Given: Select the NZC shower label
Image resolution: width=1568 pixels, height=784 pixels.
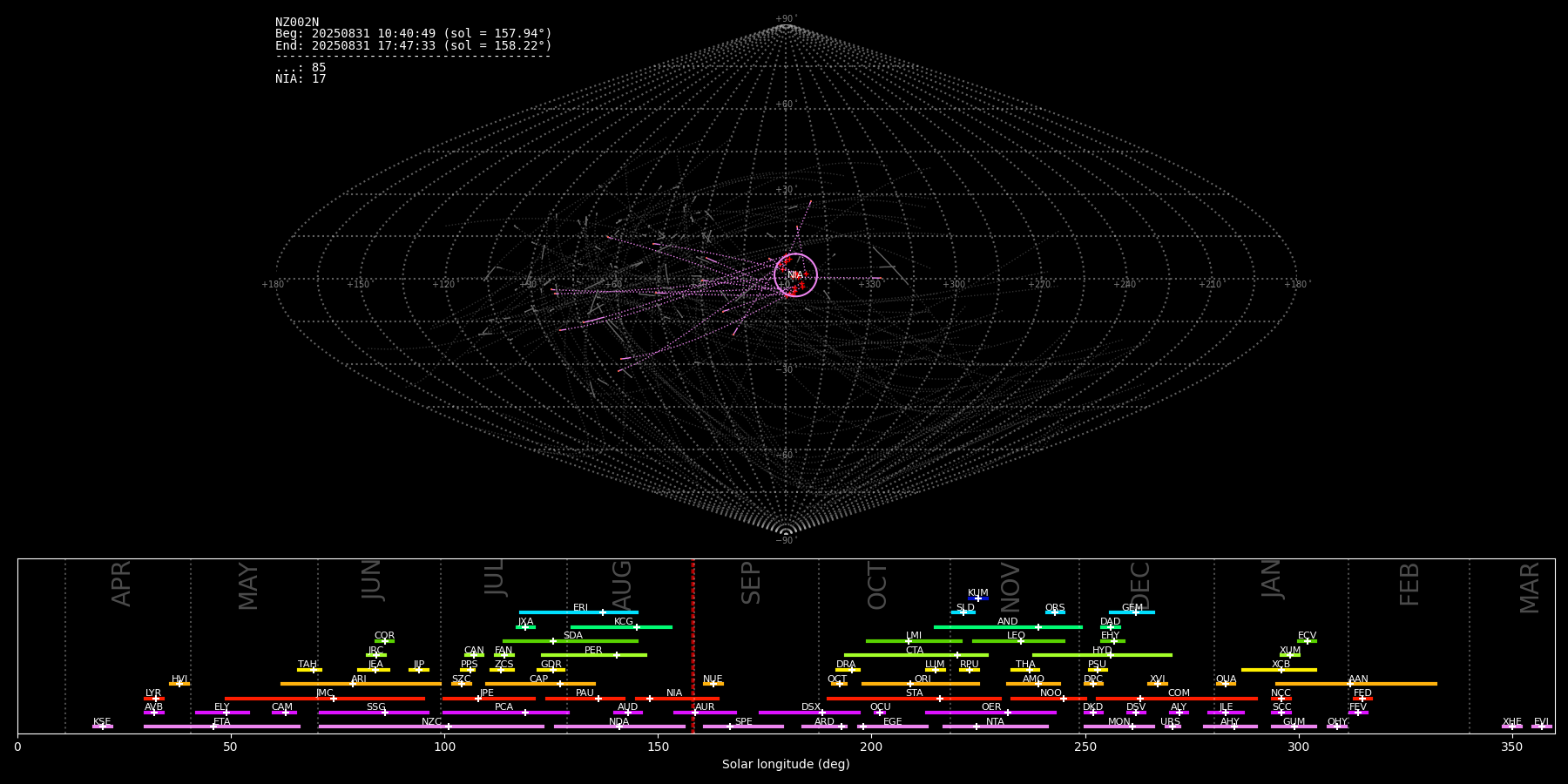Looking at the screenshot, I should (x=432, y=722).
